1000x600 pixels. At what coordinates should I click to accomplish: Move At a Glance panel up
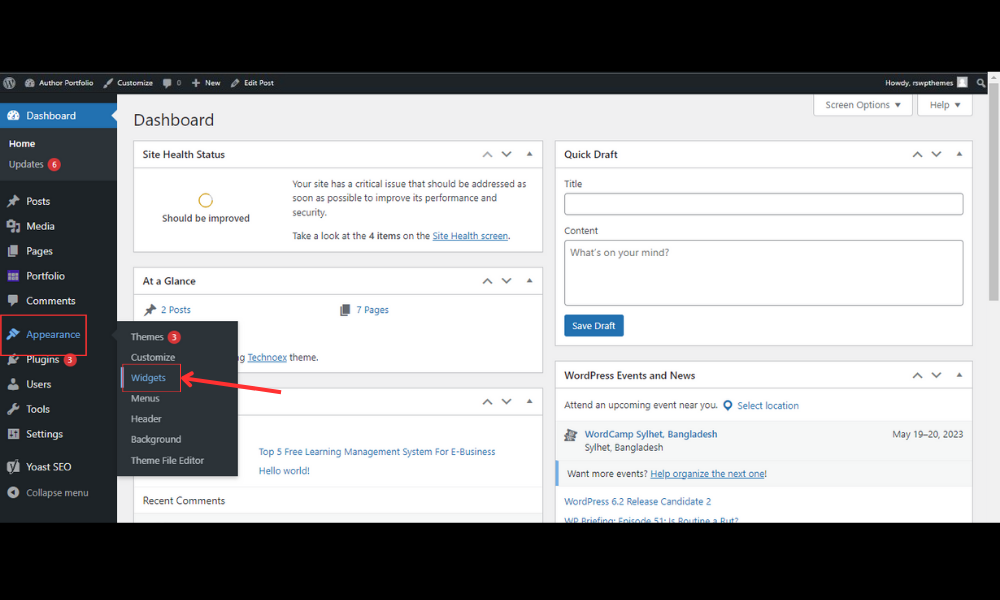tap(487, 281)
